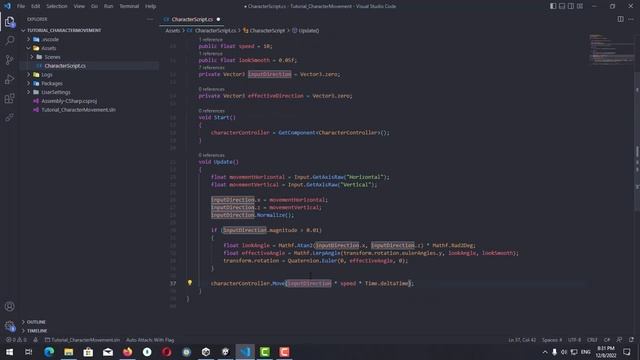The width and height of the screenshot is (640, 360).
Task: Open the Selection menu
Action: 56,6
